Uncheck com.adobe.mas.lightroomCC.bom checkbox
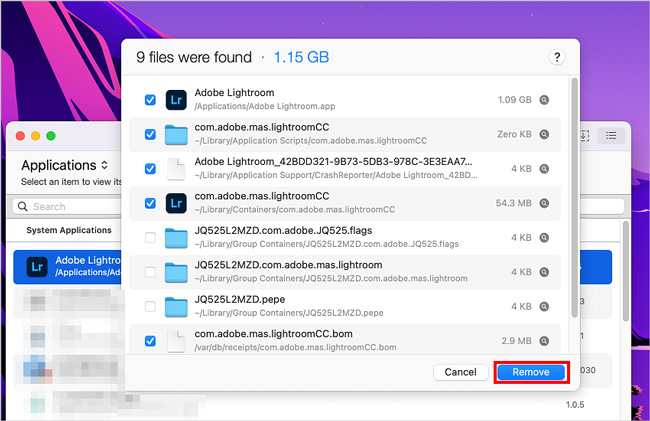This screenshot has height=421, width=650. click(150, 341)
